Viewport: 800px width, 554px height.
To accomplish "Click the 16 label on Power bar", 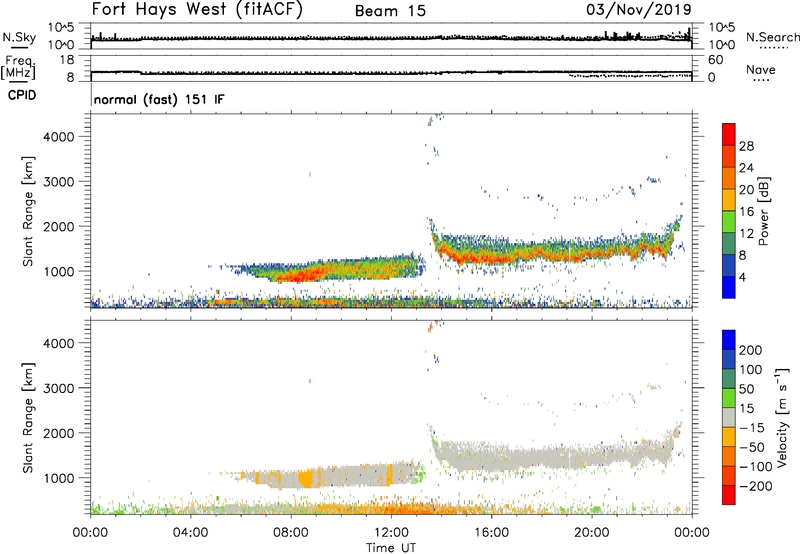I will (x=746, y=212).
